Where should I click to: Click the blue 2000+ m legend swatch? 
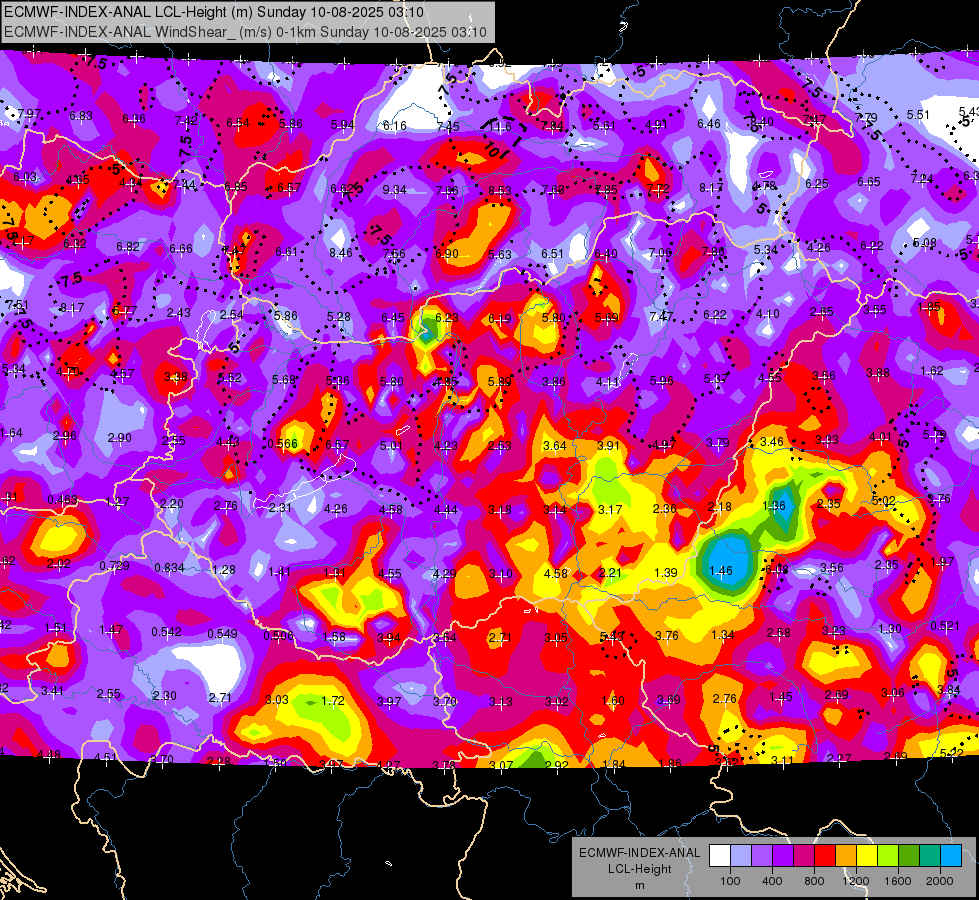coord(951,855)
